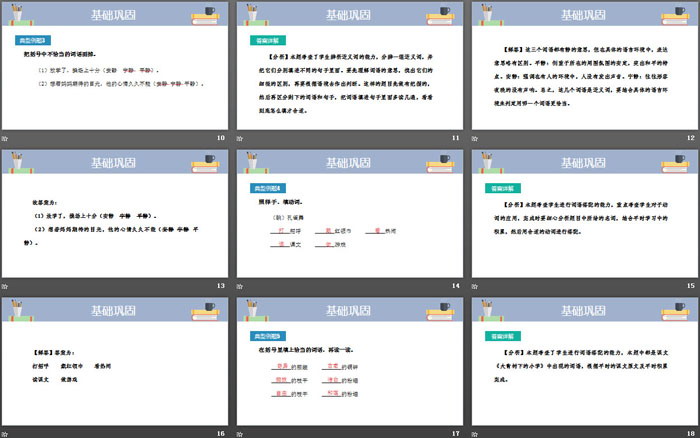Click the animation star icon under slide 10

point(6,137)
